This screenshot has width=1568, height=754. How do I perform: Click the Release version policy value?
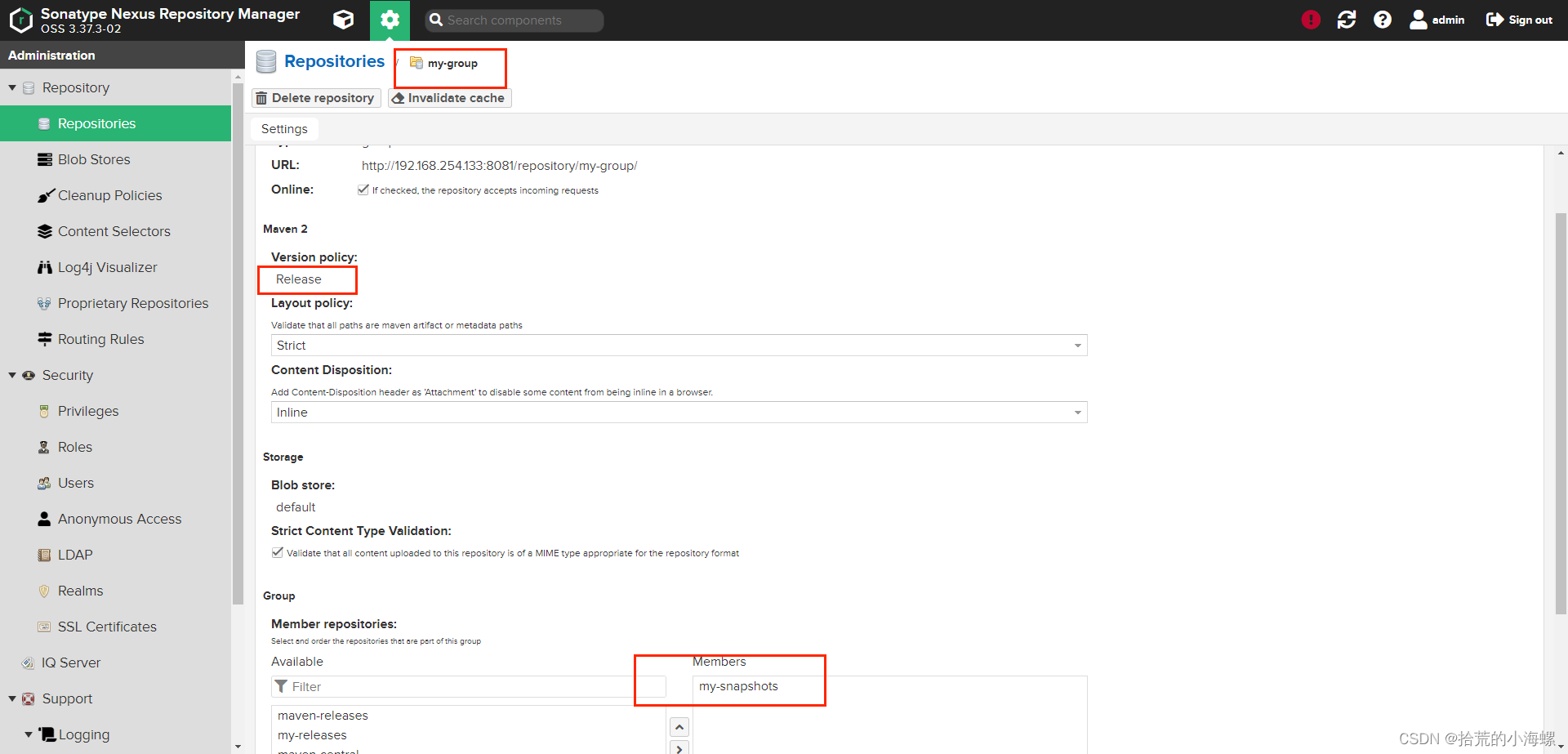[x=299, y=279]
